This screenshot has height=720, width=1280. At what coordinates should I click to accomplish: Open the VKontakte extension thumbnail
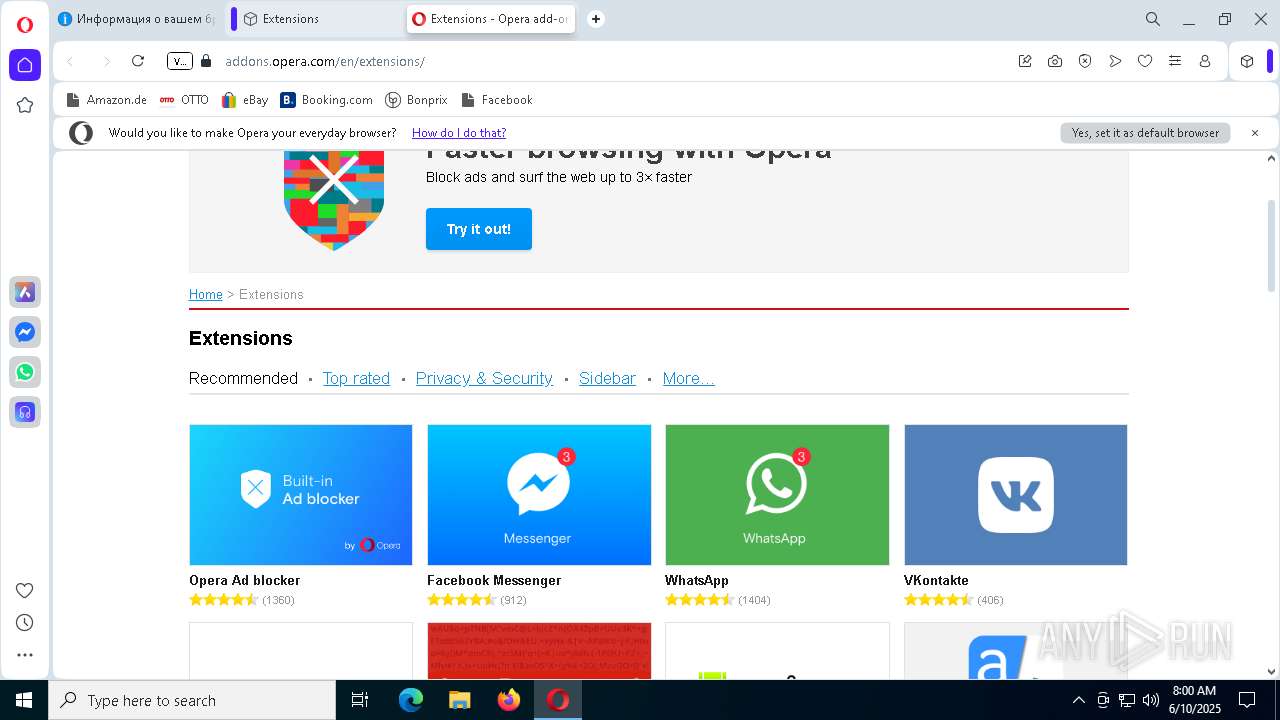point(1016,495)
